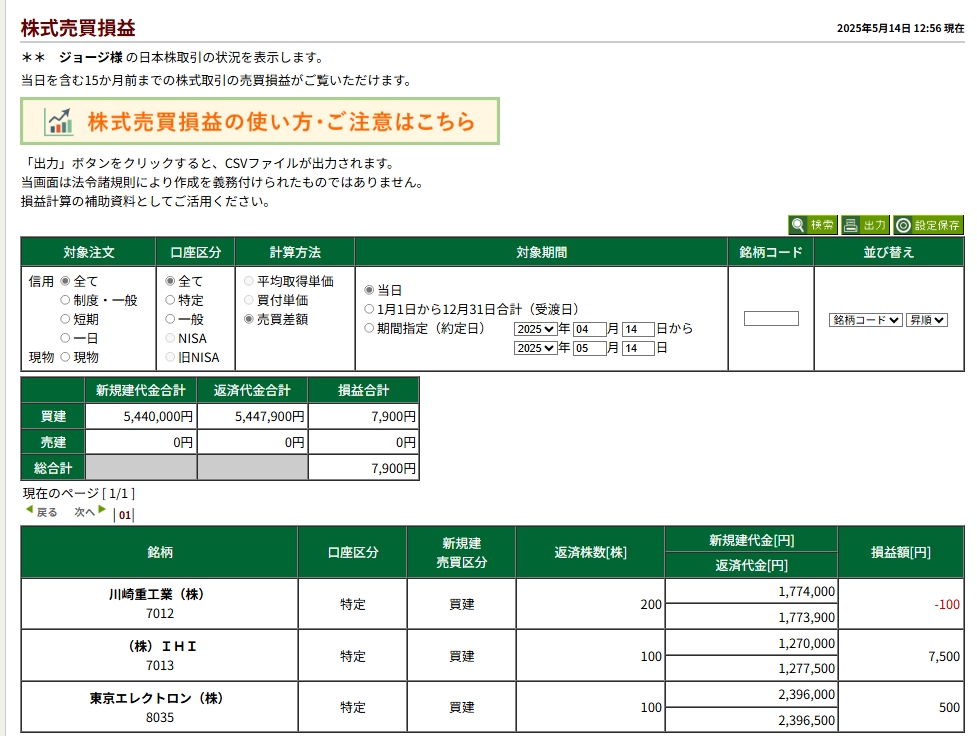Select 現物 radio button
Viewport: 977px width, 736px height.
pos(65,357)
